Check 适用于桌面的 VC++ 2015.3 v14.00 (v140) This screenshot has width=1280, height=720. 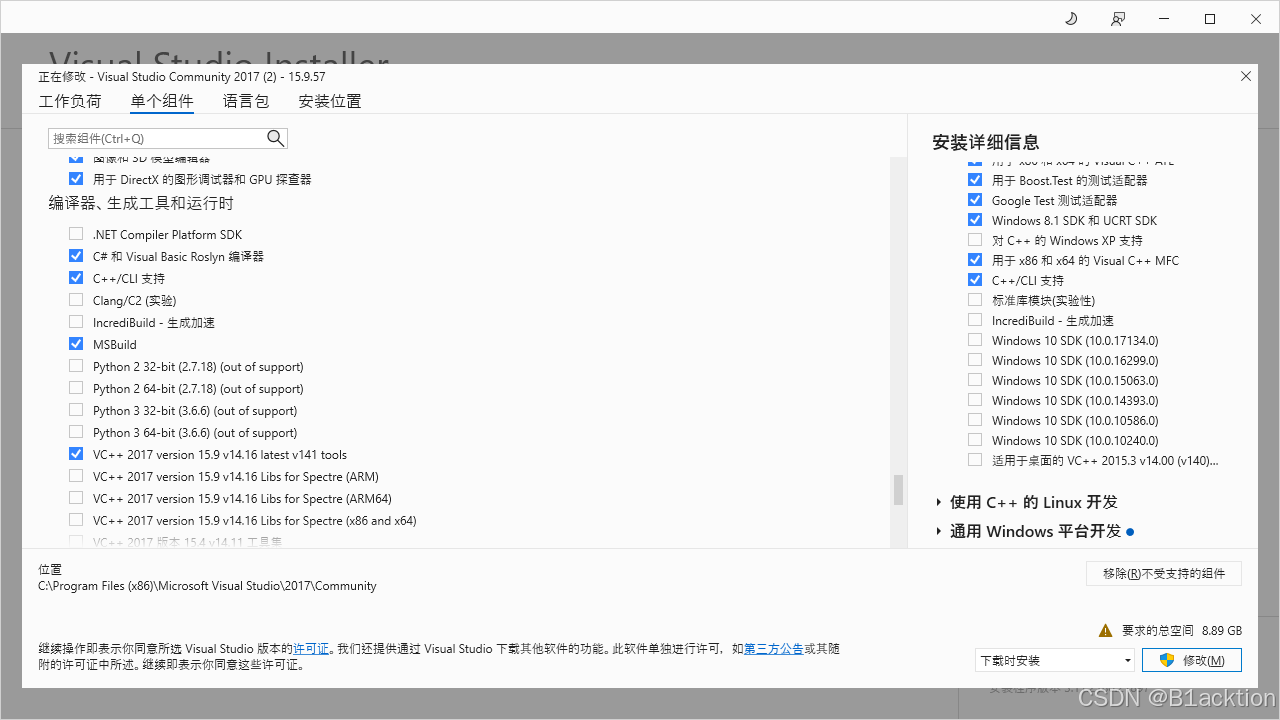click(x=975, y=460)
